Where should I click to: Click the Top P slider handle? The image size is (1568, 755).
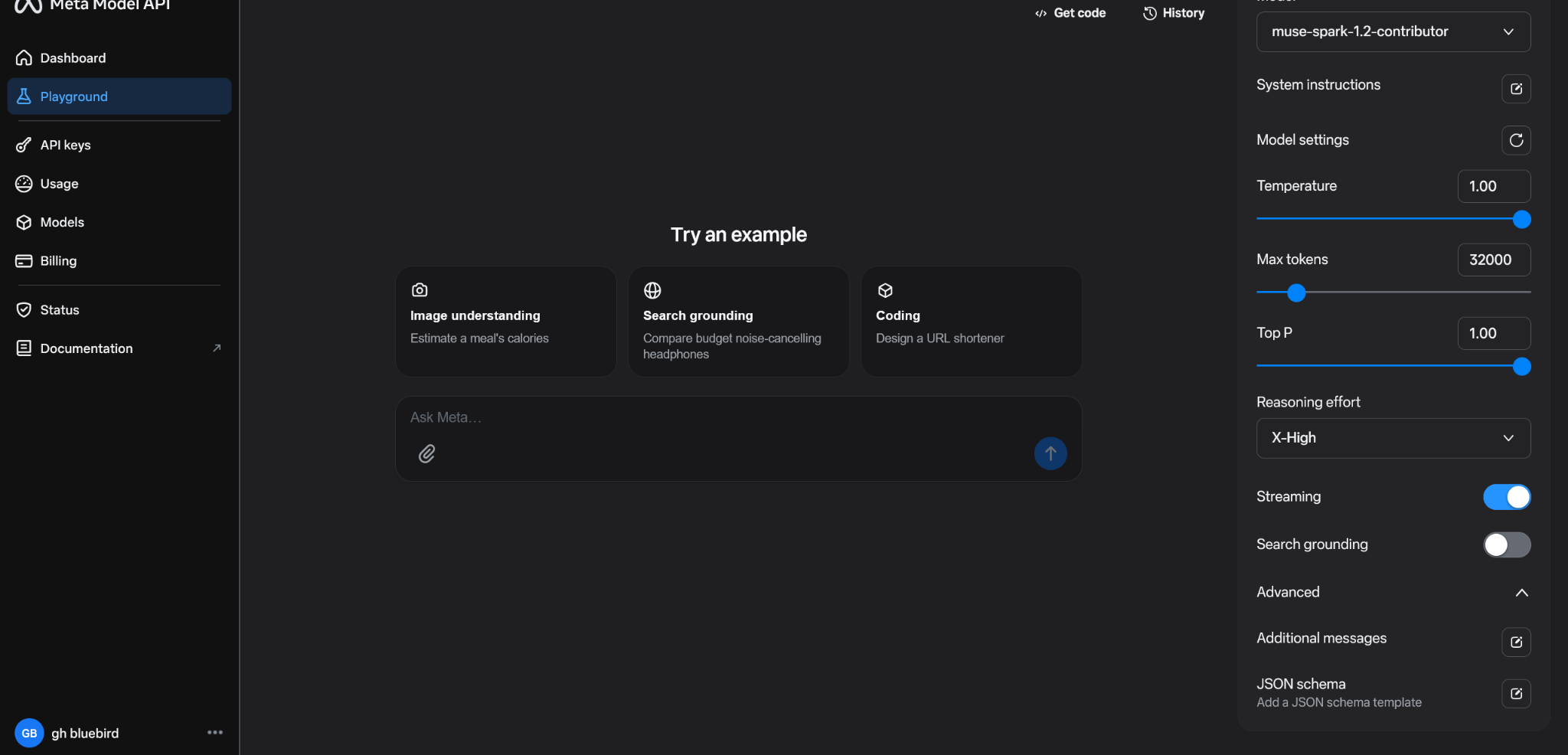1521,367
